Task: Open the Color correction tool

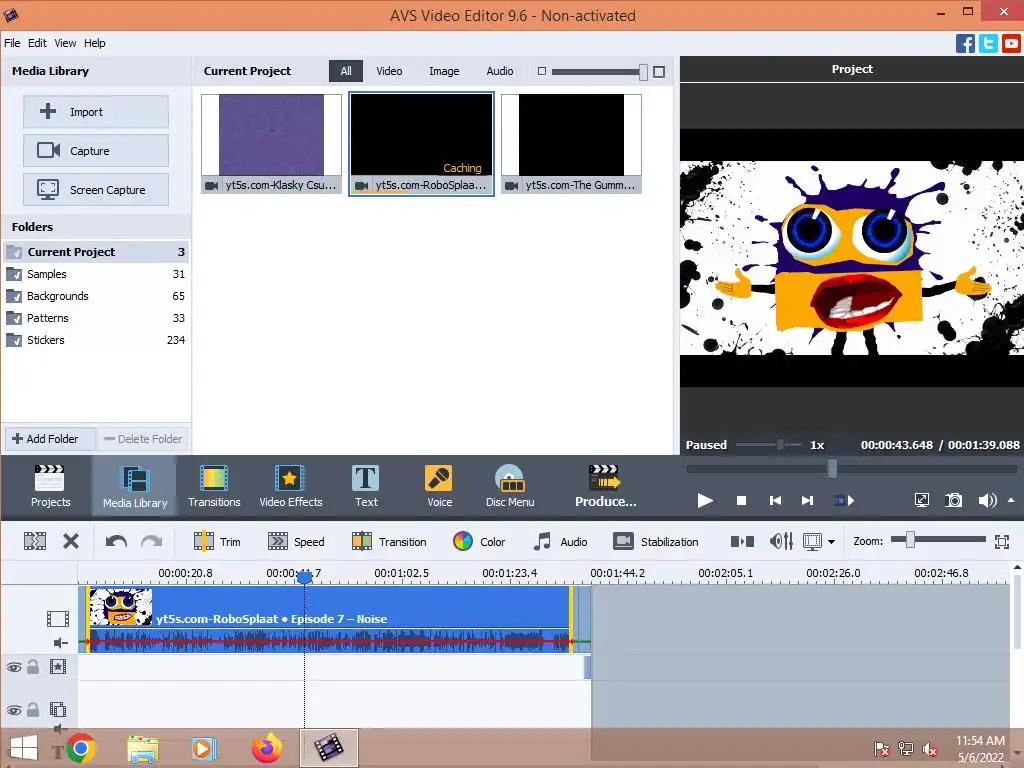Action: [479, 541]
